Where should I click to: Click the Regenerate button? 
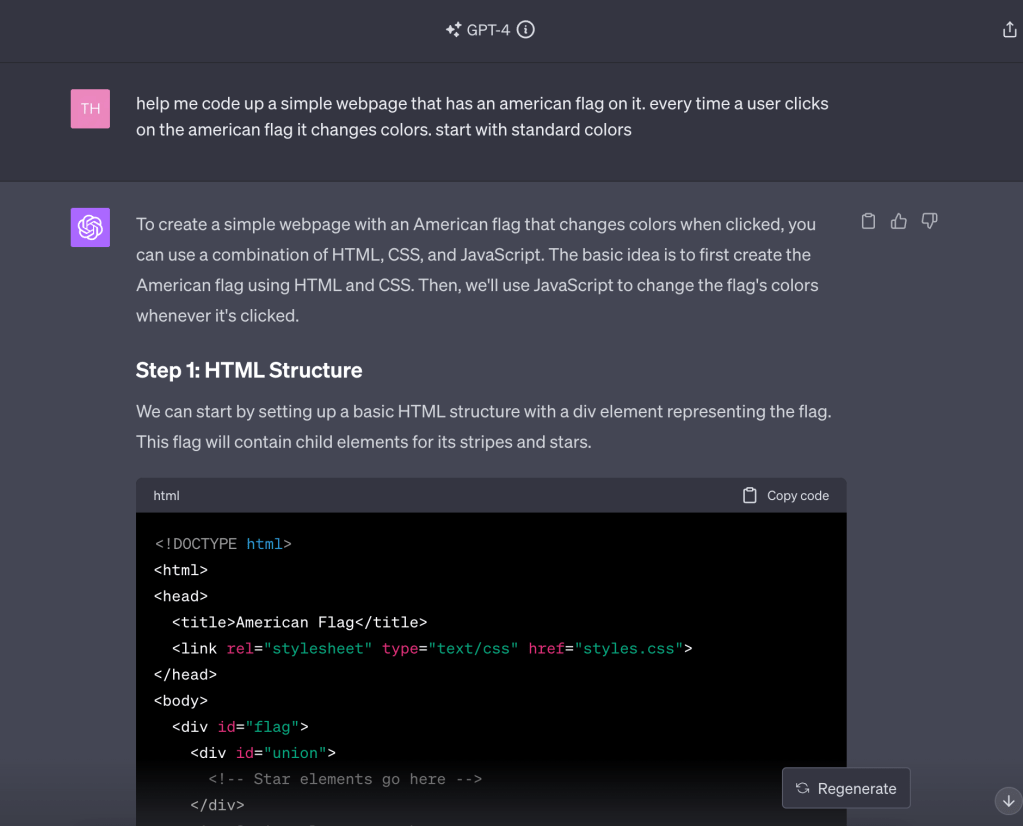(x=846, y=788)
